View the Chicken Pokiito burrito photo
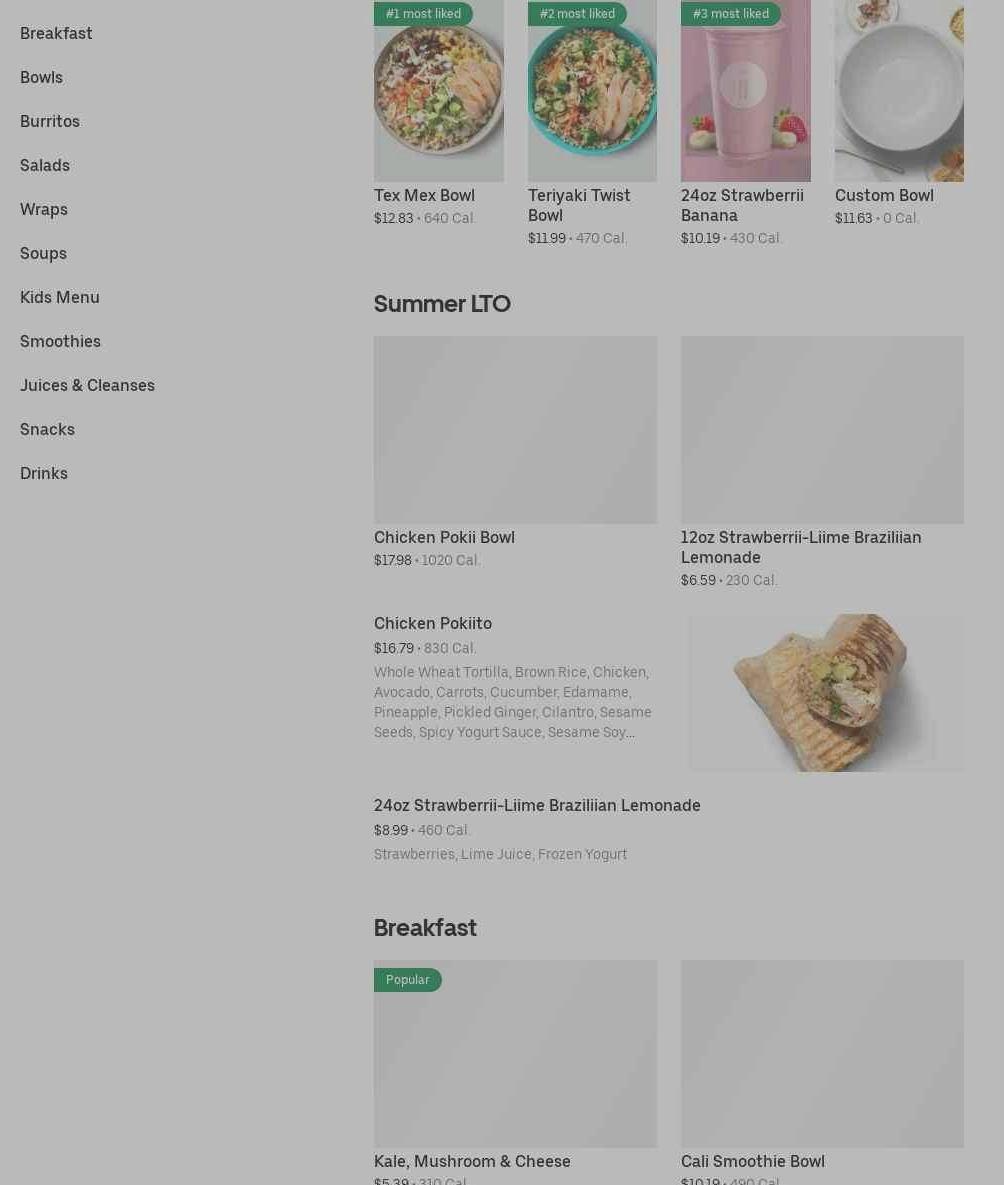The width and height of the screenshot is (1004, 1185). [826, 692]
